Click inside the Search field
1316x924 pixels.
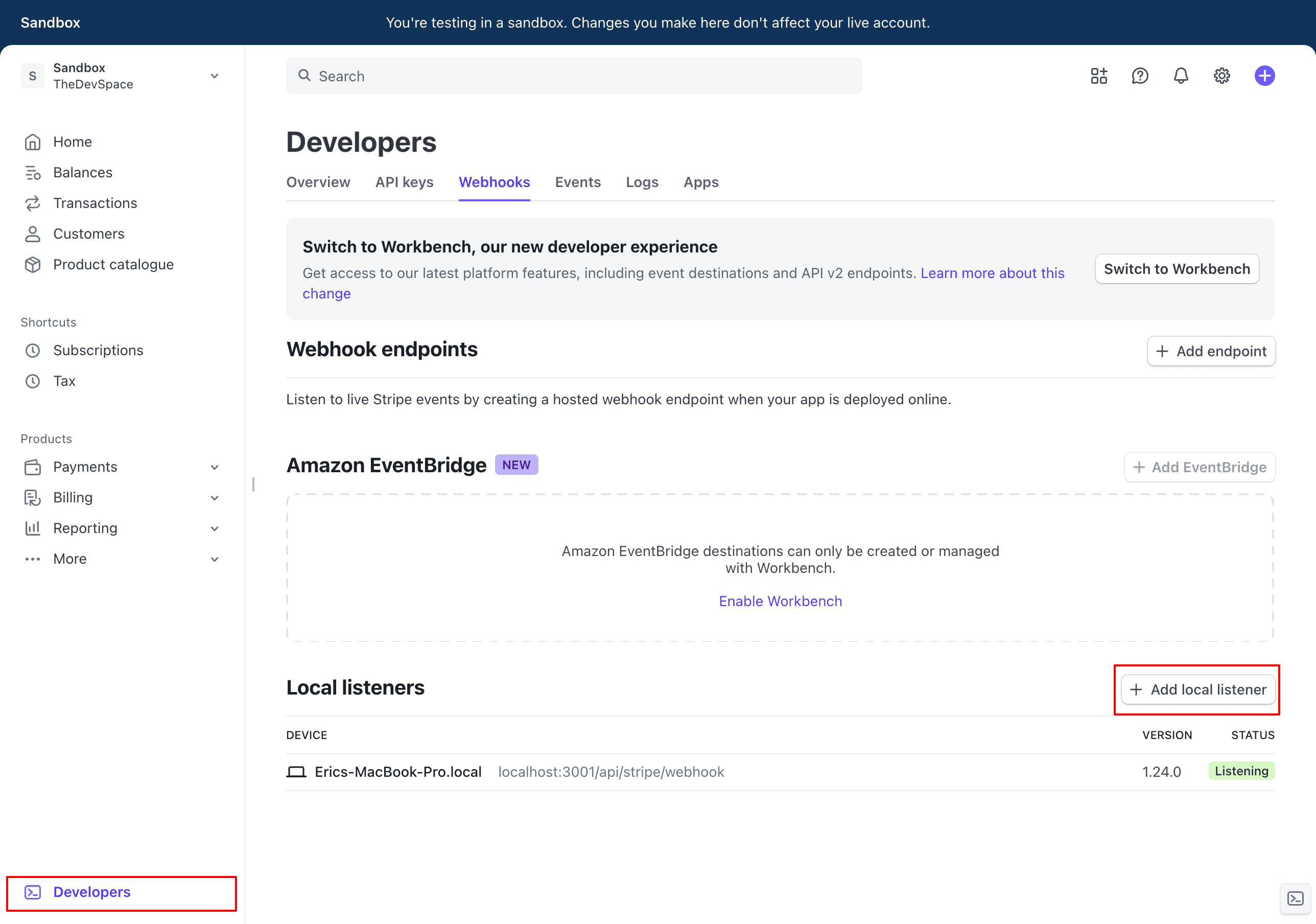(573, 75)
